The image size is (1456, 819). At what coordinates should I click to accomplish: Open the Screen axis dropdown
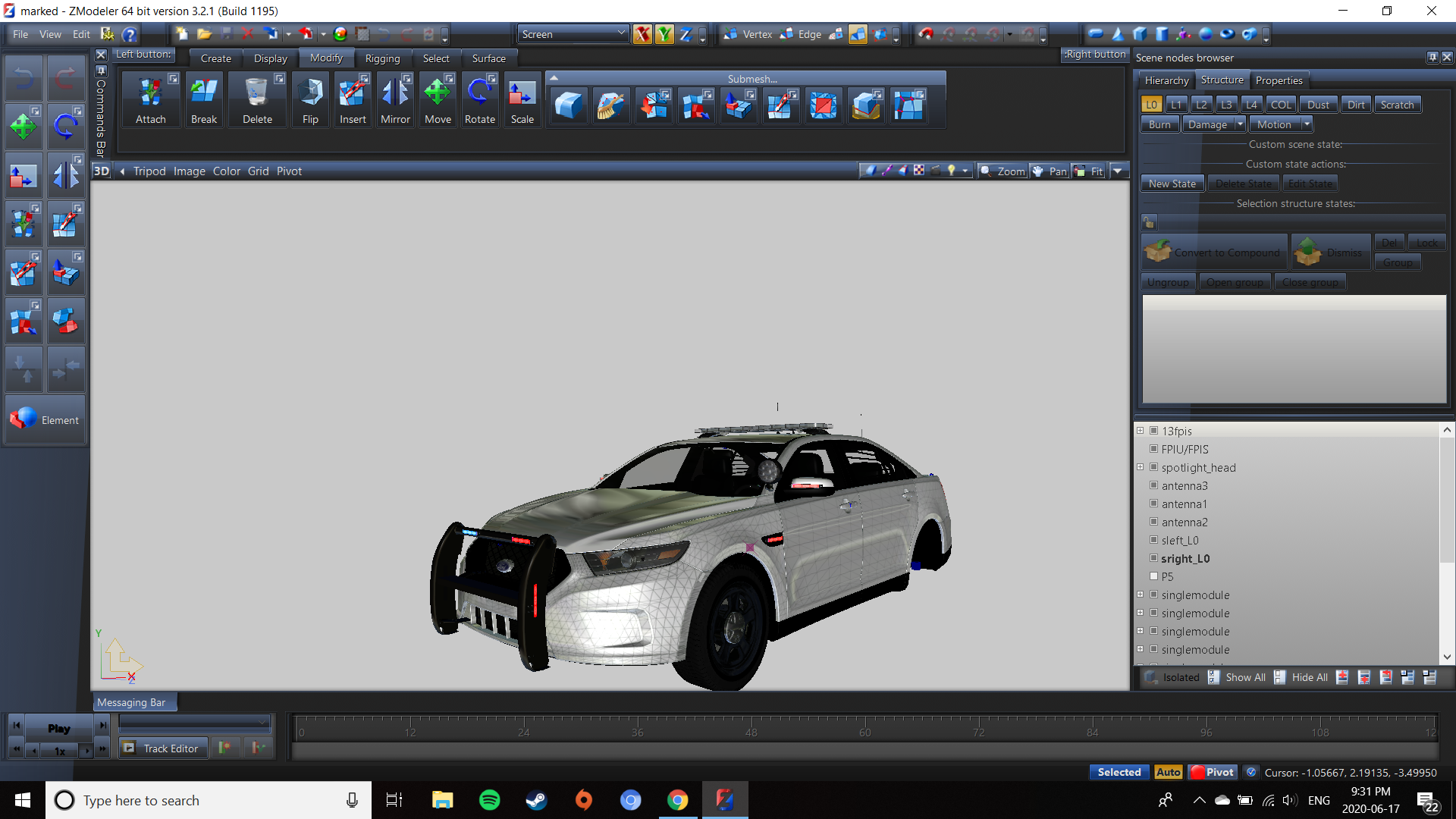(x=573, y=34)
